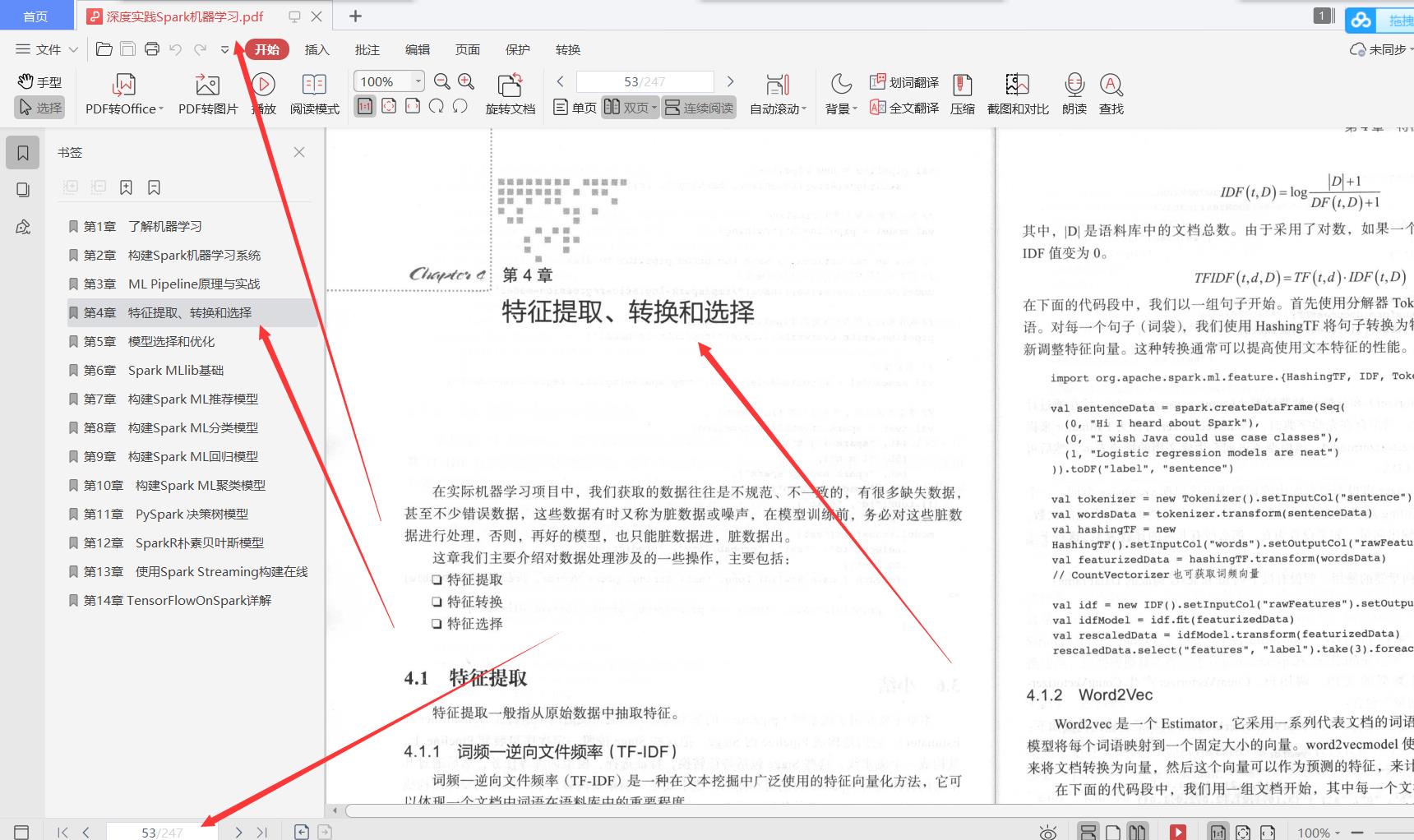The width and height of the screenshot is (1414, 840).
Task: Click 全文翻译 full text translation
Action: pos(904,108)
